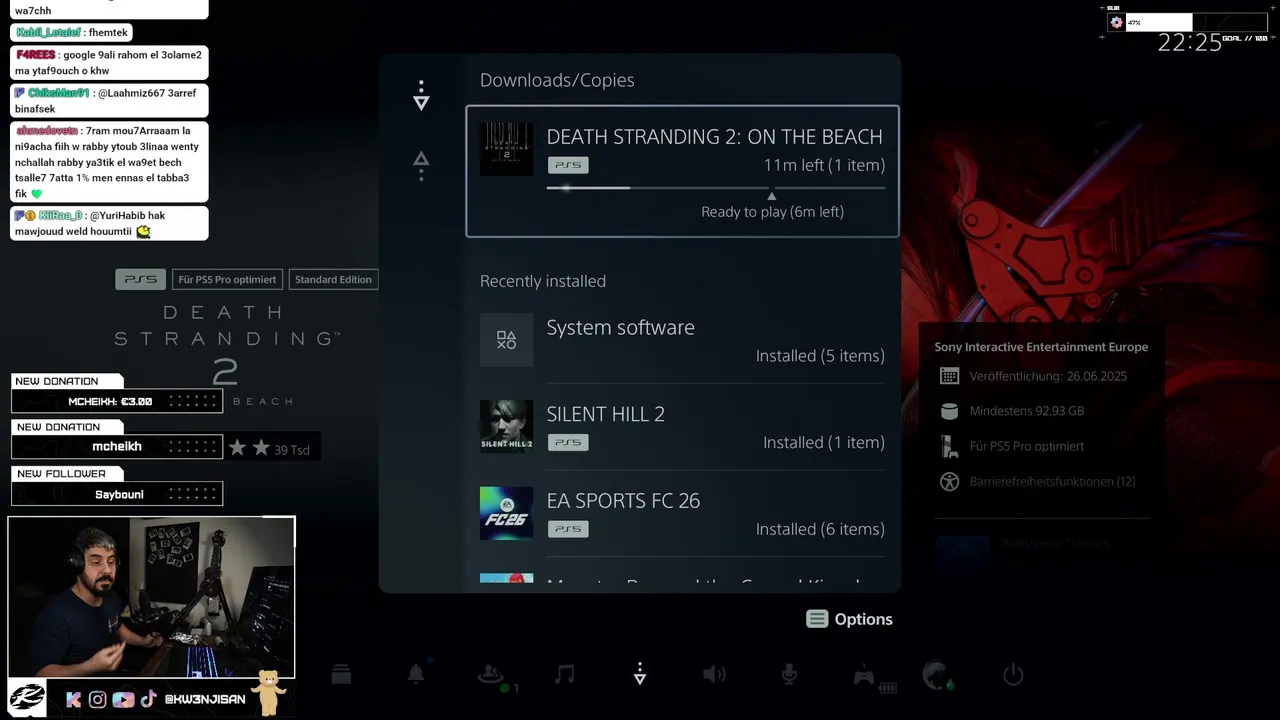Image resolution: width=1280 pixels, height=720 pixels.
Task: Click the star rating 39 Tsd
Action: pyautogui.click(x=269, y=449)
